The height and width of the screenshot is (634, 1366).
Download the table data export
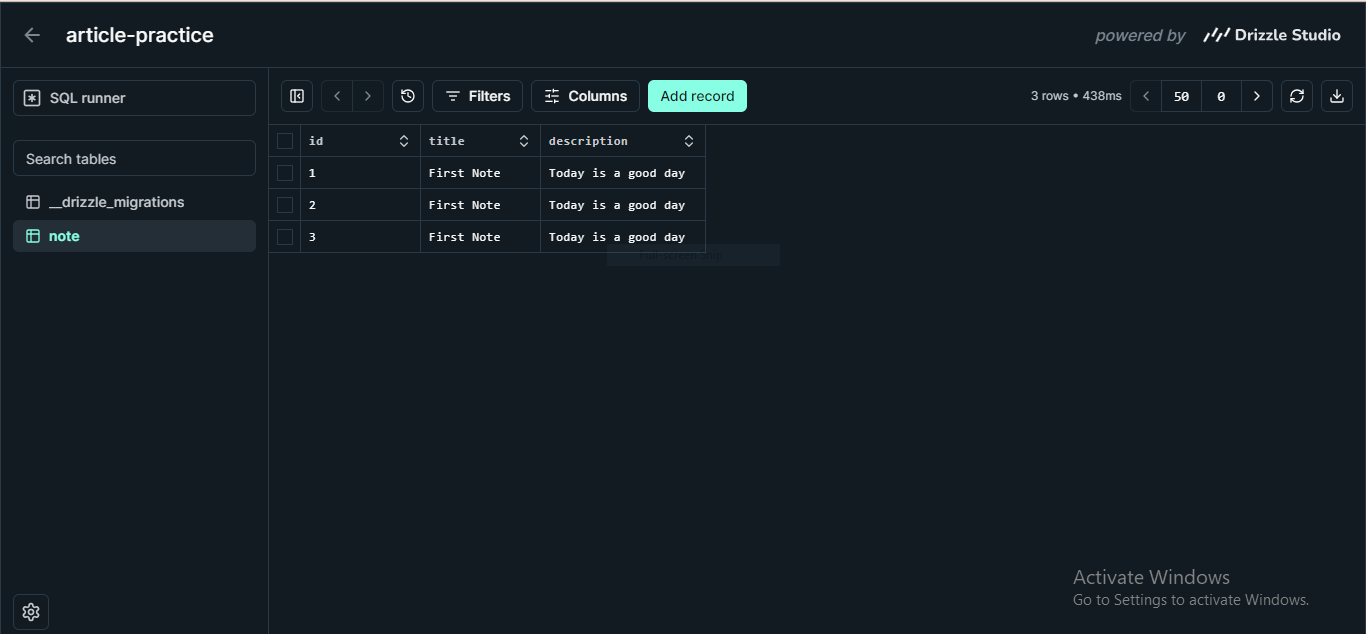coord(1336,95)
